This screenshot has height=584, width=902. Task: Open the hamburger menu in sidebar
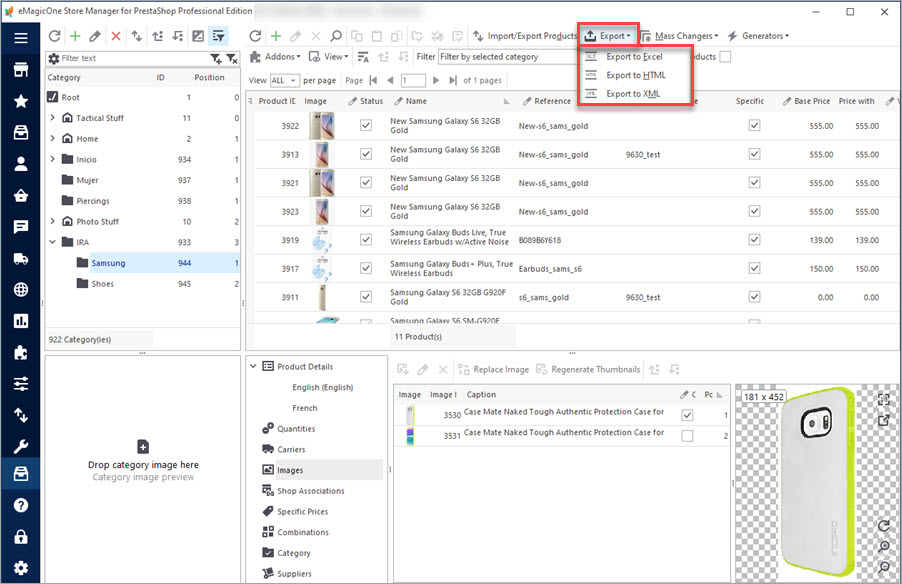click(21, 38)
